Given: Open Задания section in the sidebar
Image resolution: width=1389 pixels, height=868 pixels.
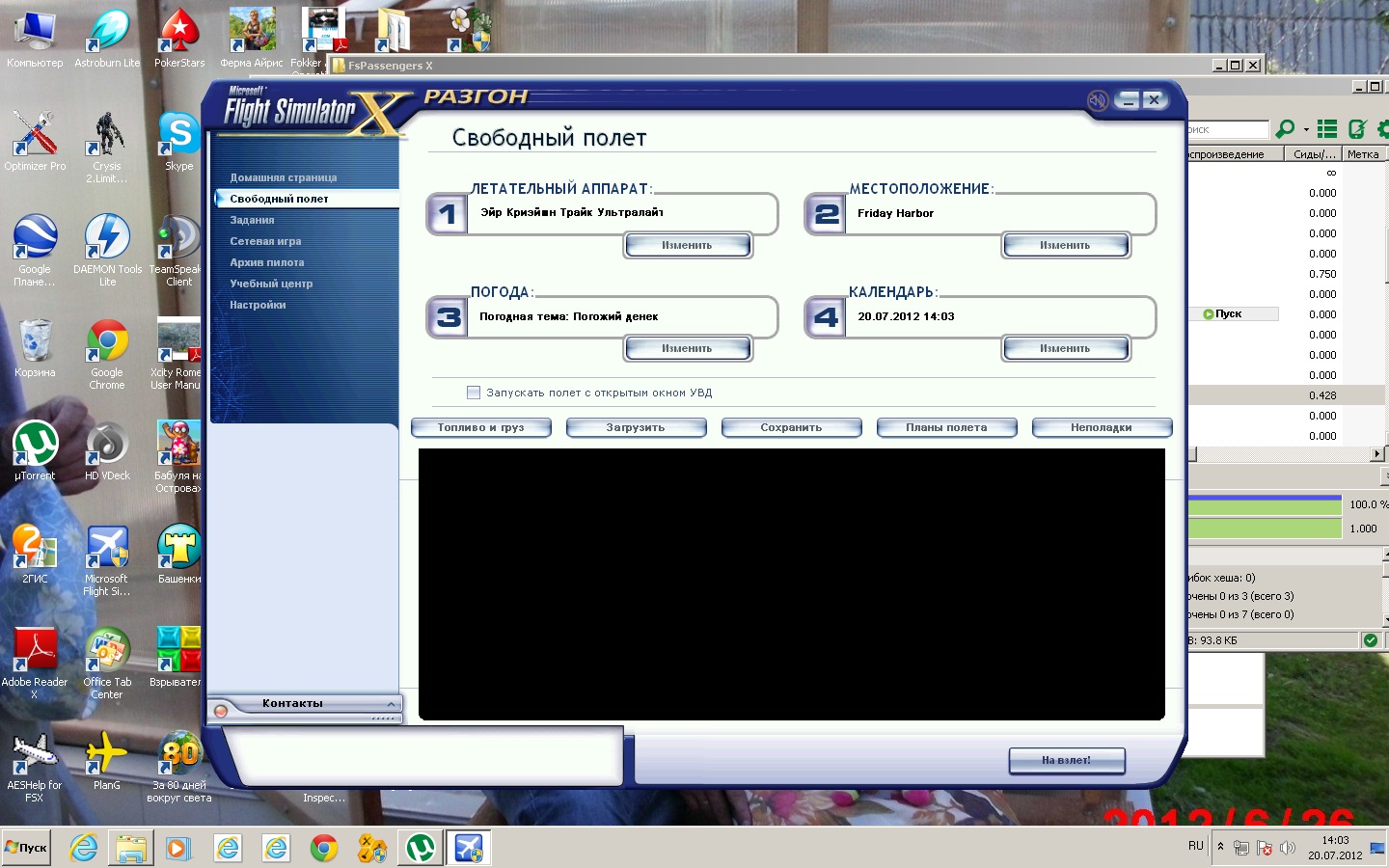Looking at the screenshot, I should (252, 220).
